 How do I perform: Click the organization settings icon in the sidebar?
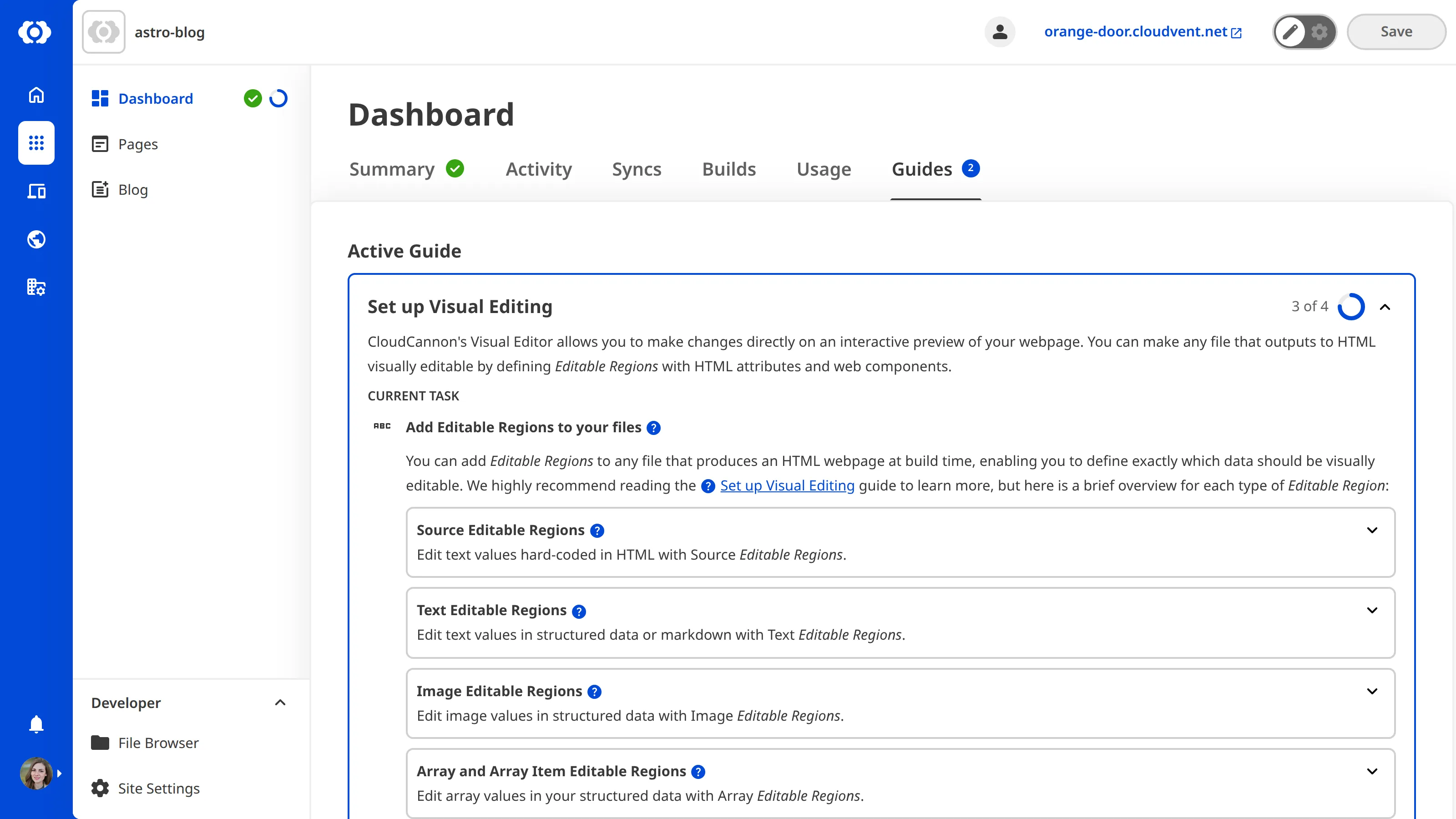(x=35, y=287)
